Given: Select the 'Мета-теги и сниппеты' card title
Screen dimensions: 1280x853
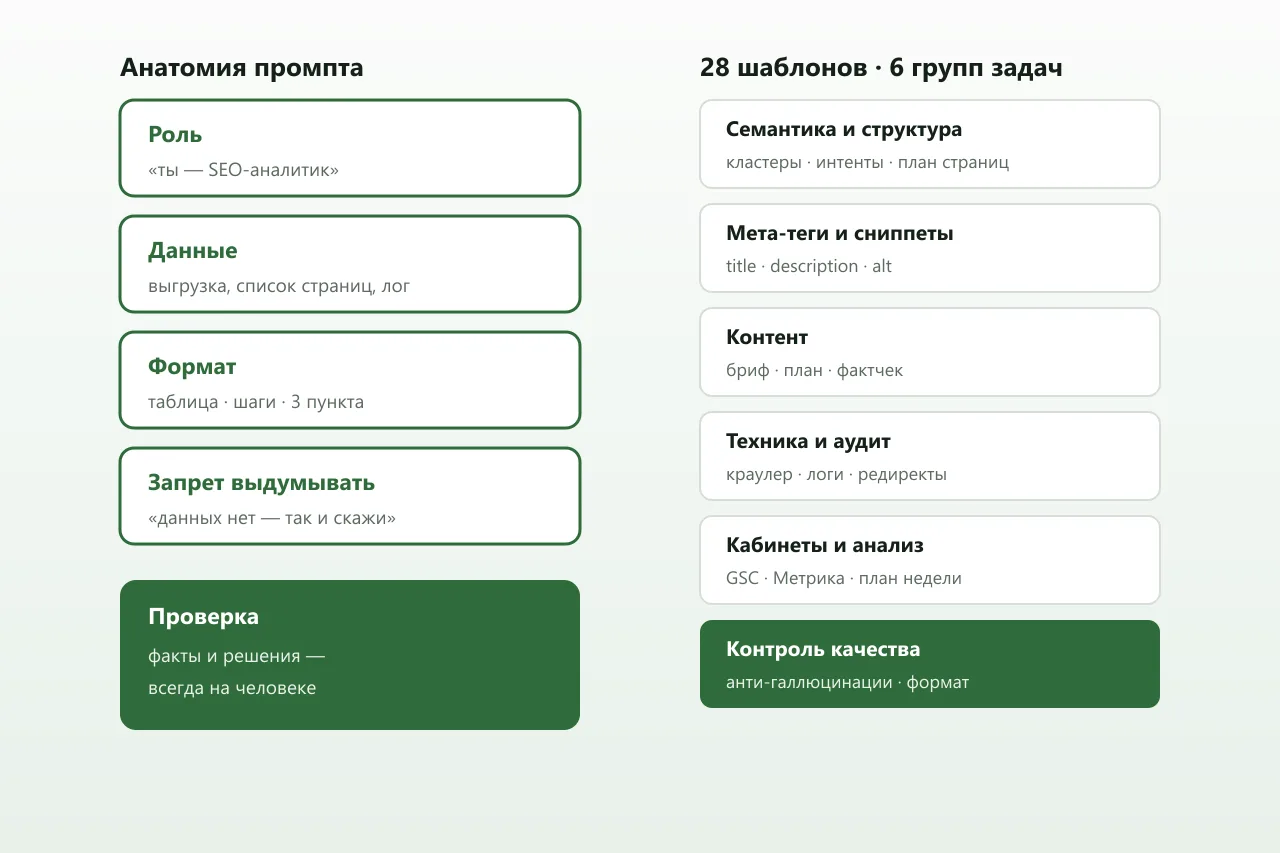Looking at the screenshot, I should click(840, 233).
